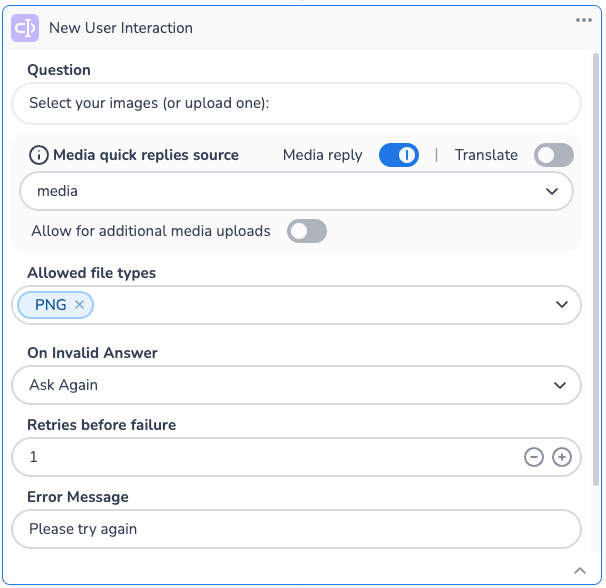
Task: Expand the Allowed file types dropdown
Action: click(x=561, y=305)
